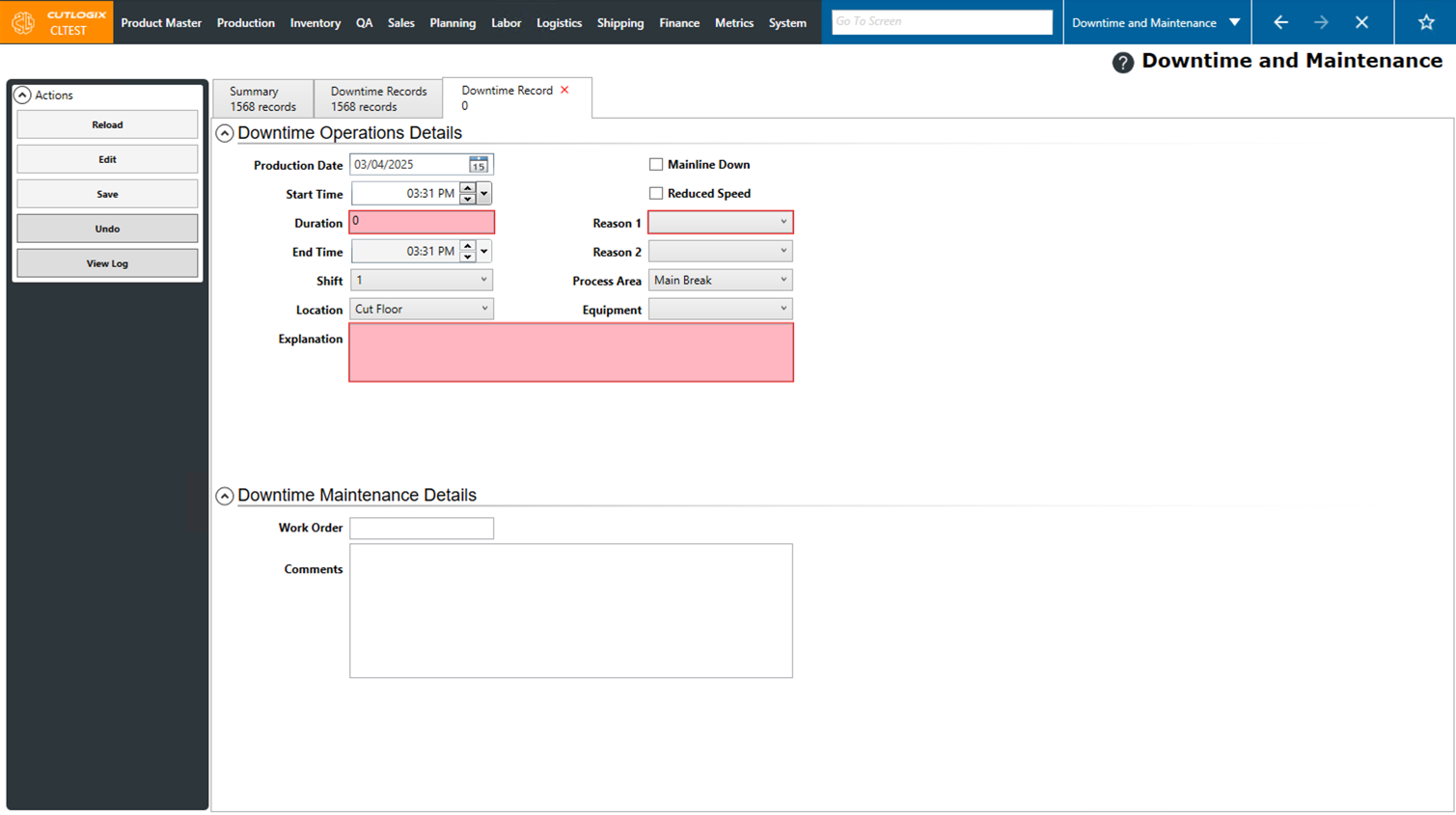The height and width of the screenshot is (815, 1456).
Task: Click the Cutlogix CLTEST logo
Action: tap(57, 22)
